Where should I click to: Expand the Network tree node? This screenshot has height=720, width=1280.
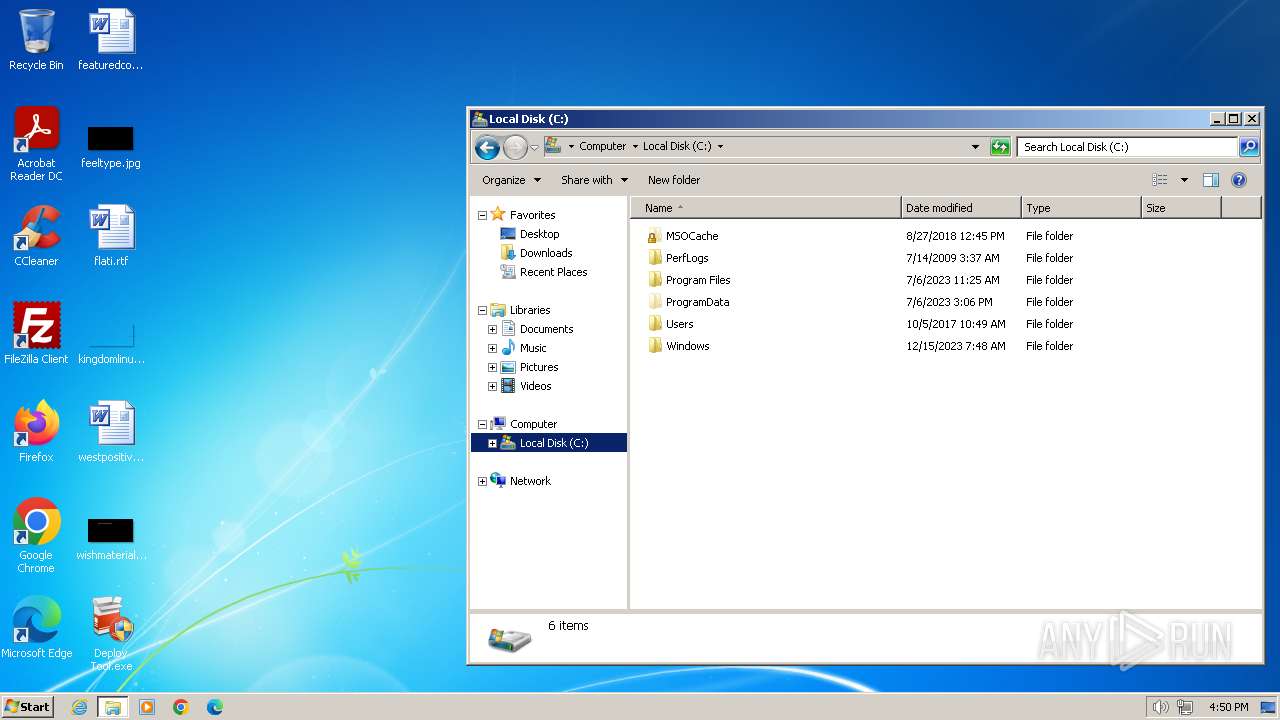(482, 481)
